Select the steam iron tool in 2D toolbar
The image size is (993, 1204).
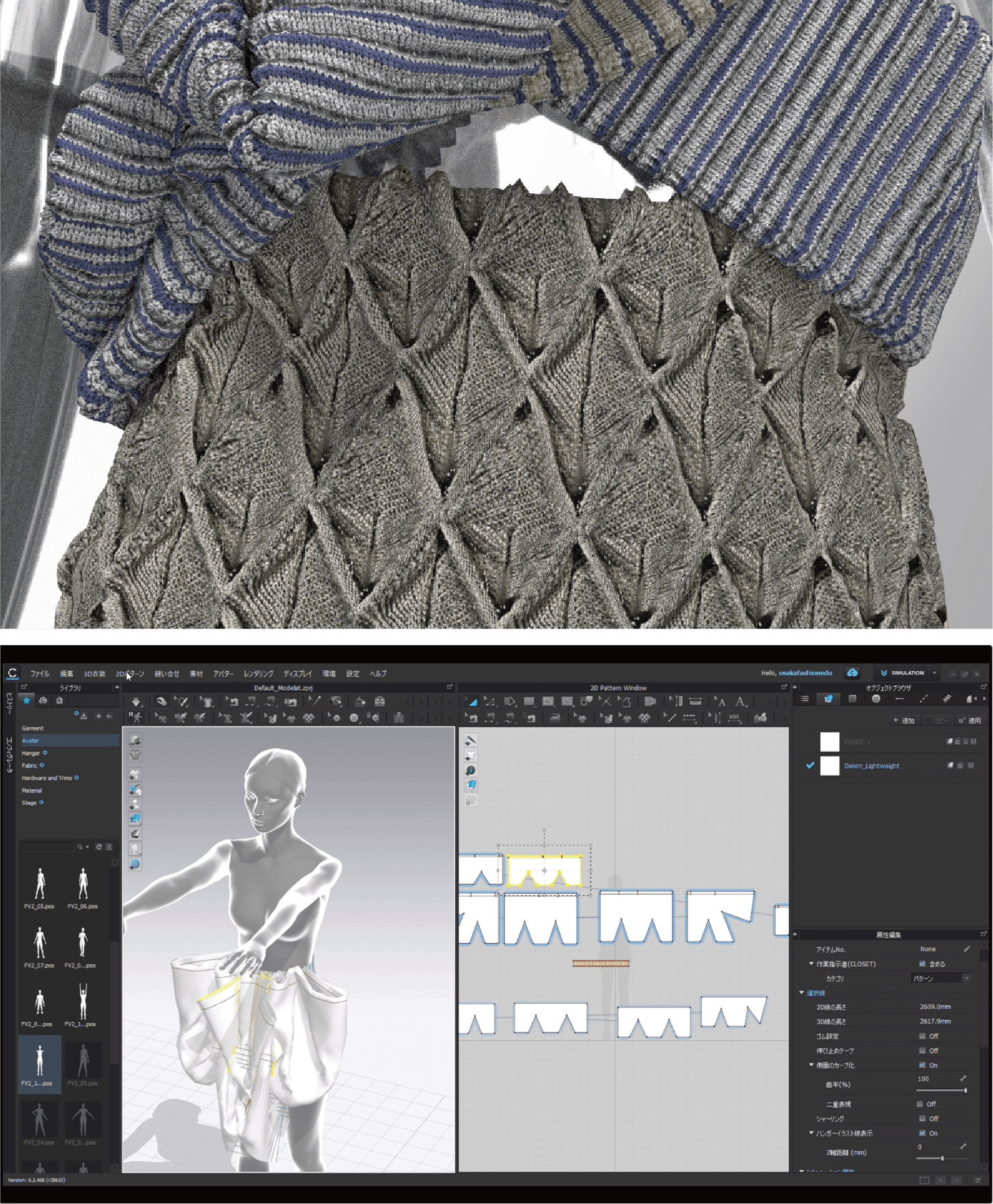click(x=555, y=718)
